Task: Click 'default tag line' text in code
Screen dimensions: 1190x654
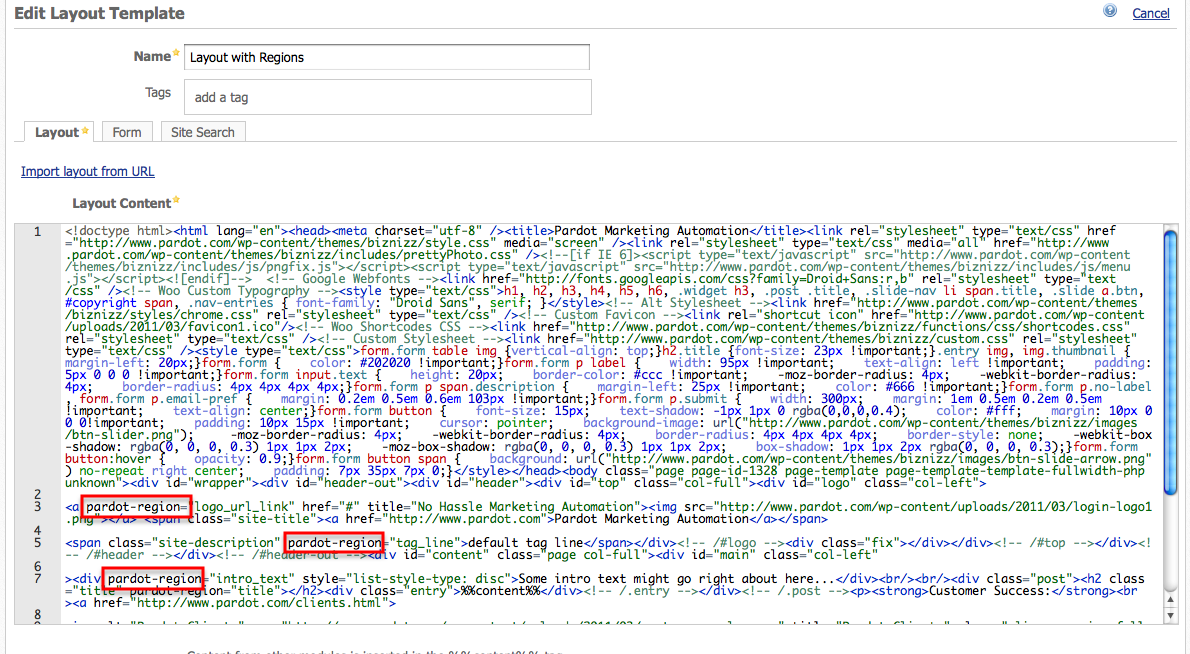Action: pyautogui.click(x=525, y=543)
